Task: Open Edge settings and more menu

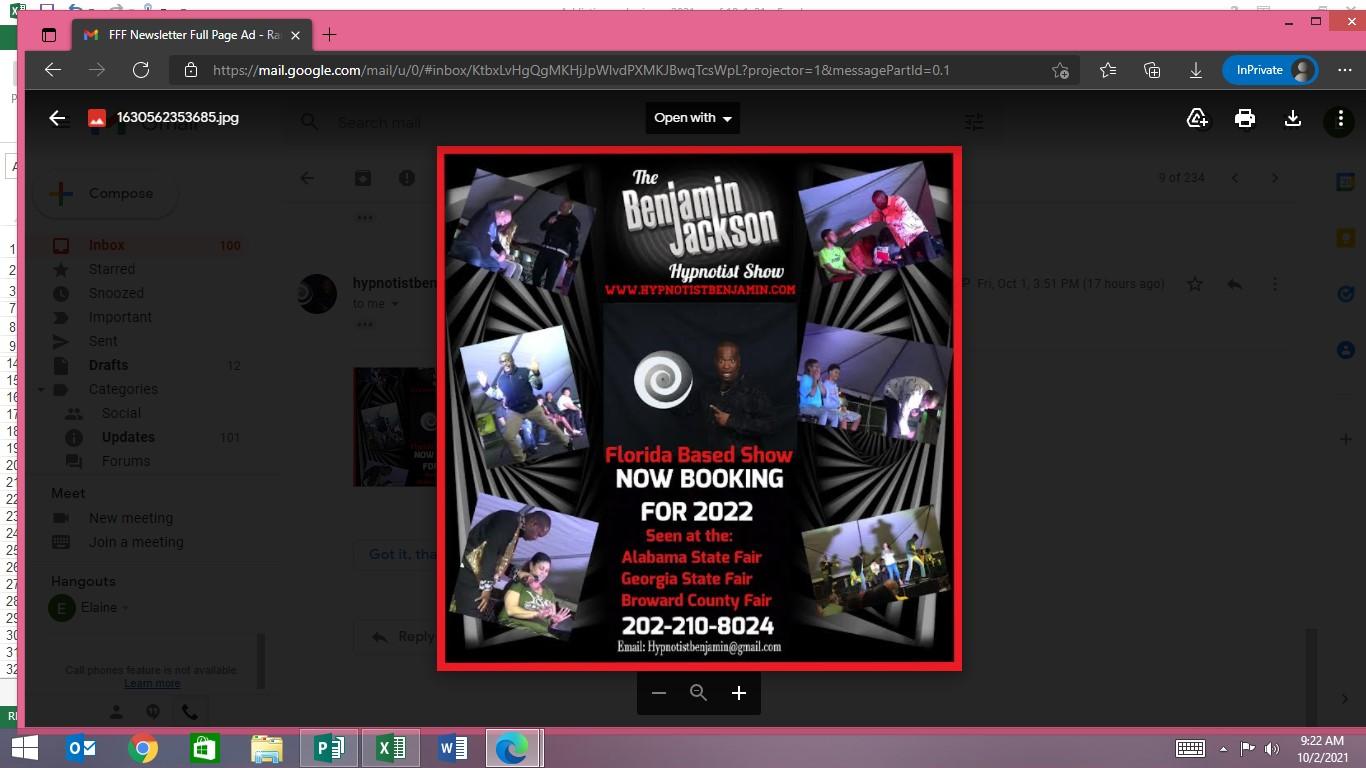Action: coord(1344,70)
